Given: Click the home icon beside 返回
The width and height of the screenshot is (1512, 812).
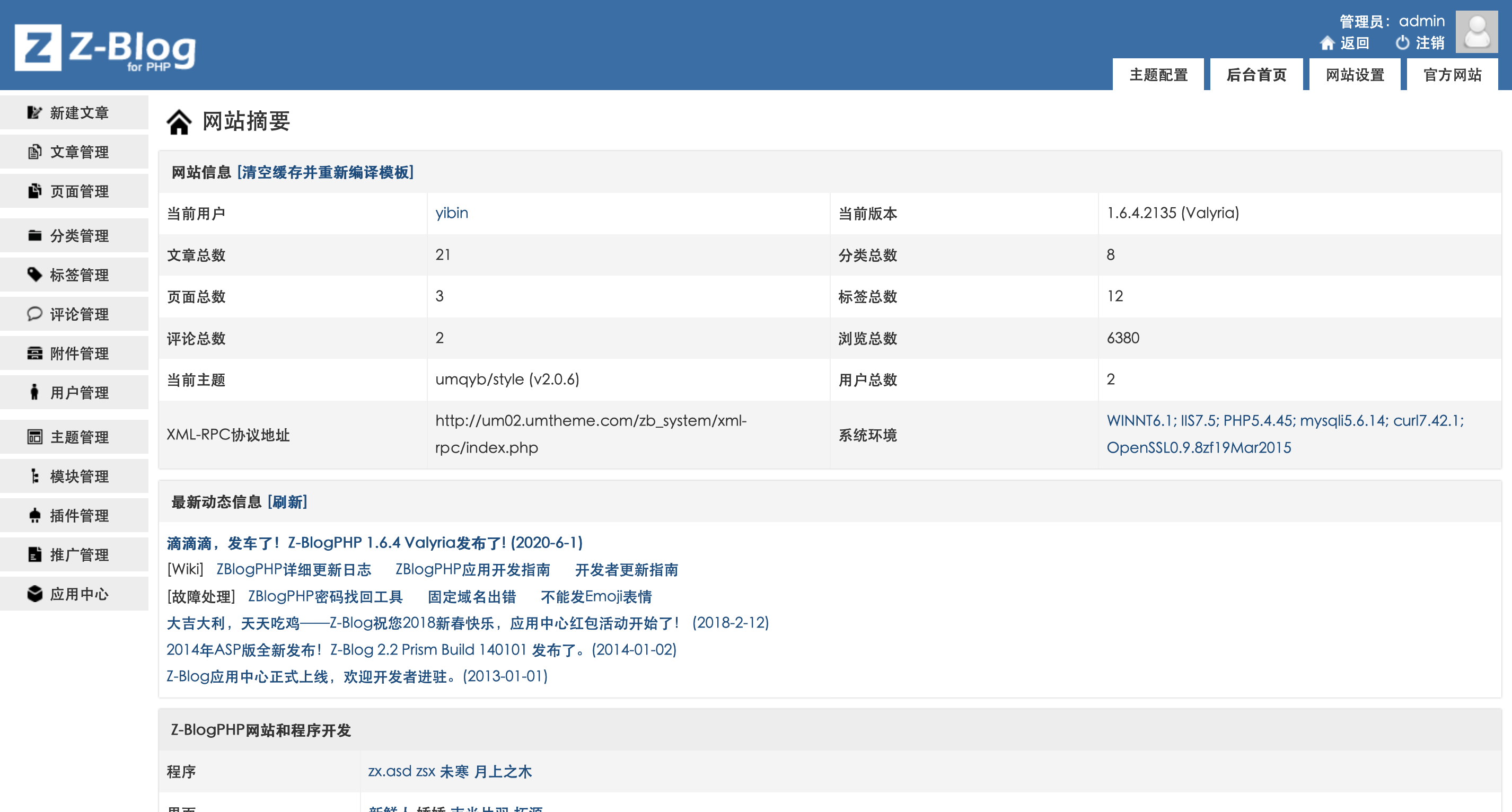Looking at the screenshot, I should pos(1327,43).
